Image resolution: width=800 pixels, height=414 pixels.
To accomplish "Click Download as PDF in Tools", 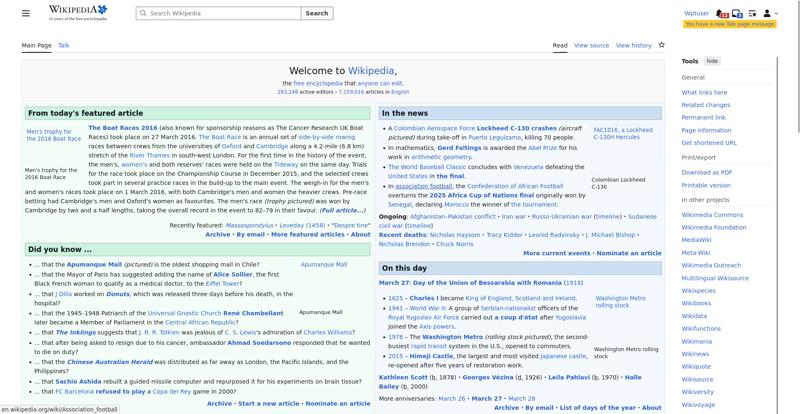I will click(x=706, y=172).
